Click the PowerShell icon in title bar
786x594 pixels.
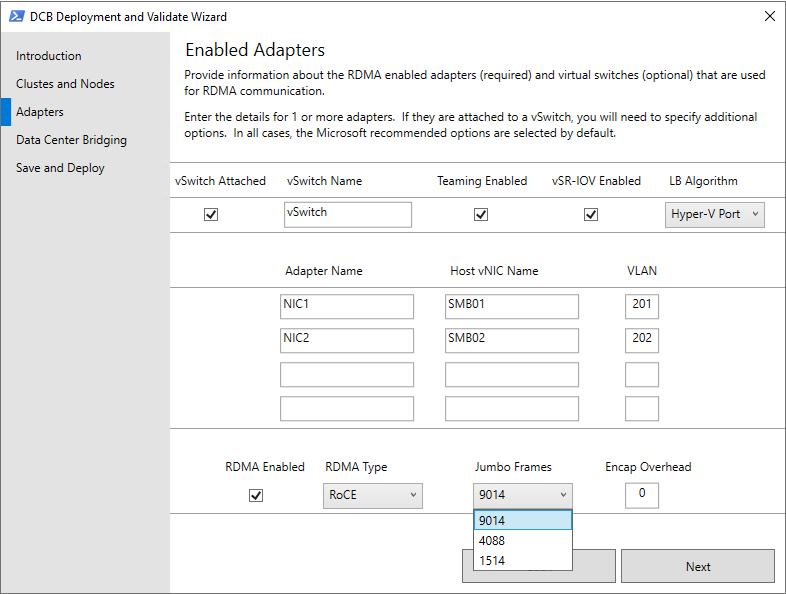tap(15, 16)
